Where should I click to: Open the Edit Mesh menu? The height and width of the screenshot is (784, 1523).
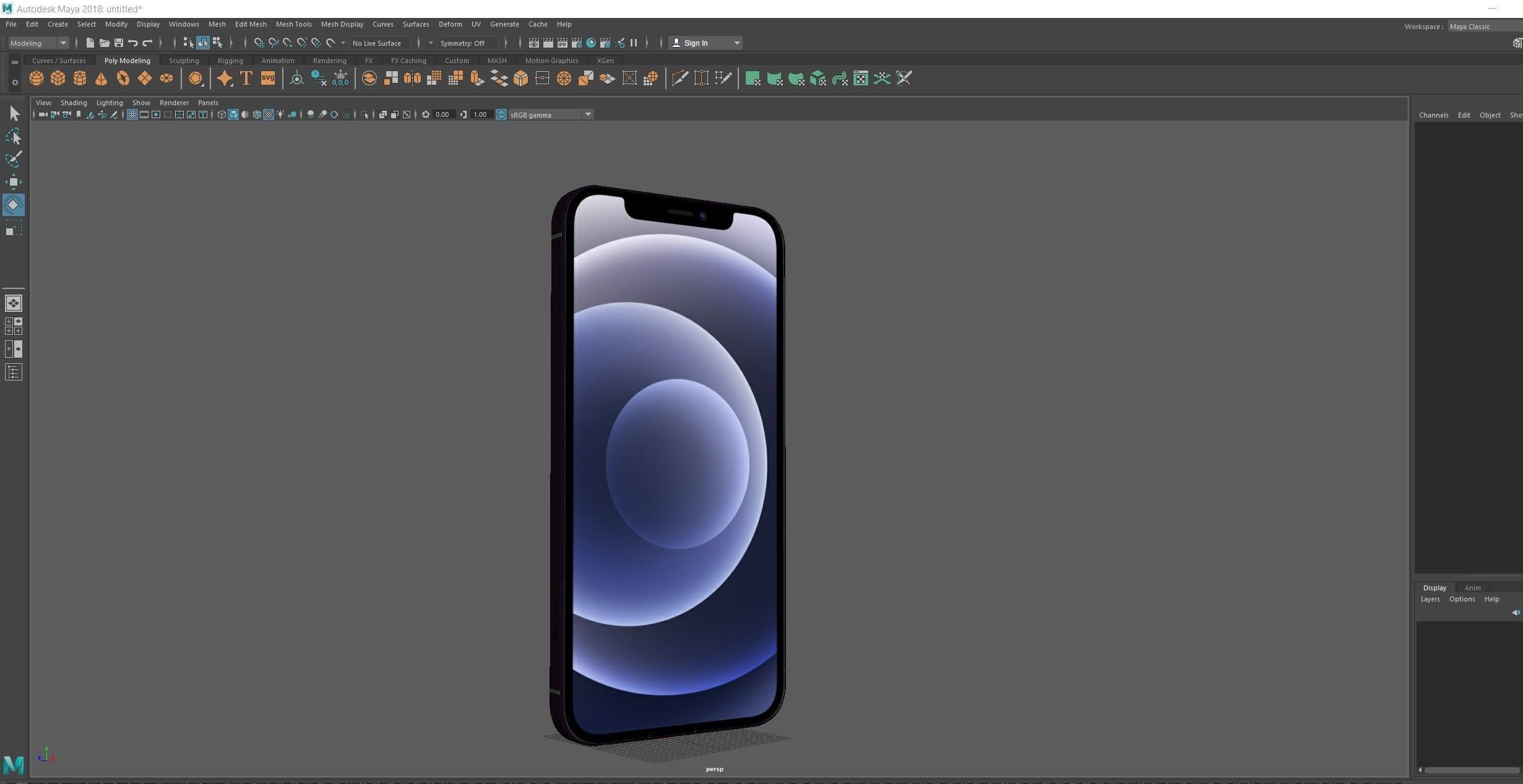tap(251, 24)
